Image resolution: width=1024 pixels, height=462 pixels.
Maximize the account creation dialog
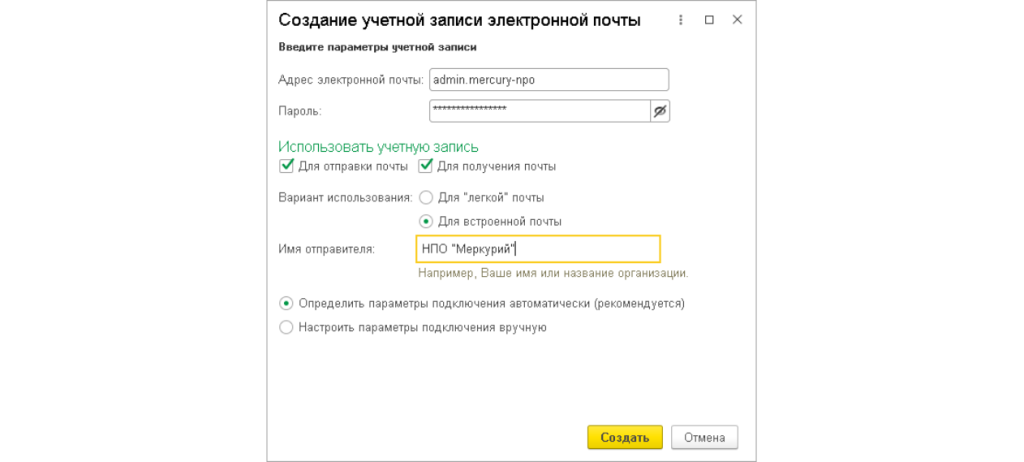(x=709, y=20)
